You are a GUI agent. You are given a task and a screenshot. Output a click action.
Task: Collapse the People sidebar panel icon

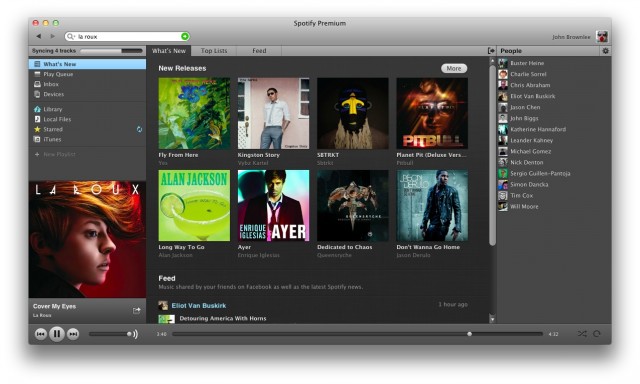click(x=491, y=51)
